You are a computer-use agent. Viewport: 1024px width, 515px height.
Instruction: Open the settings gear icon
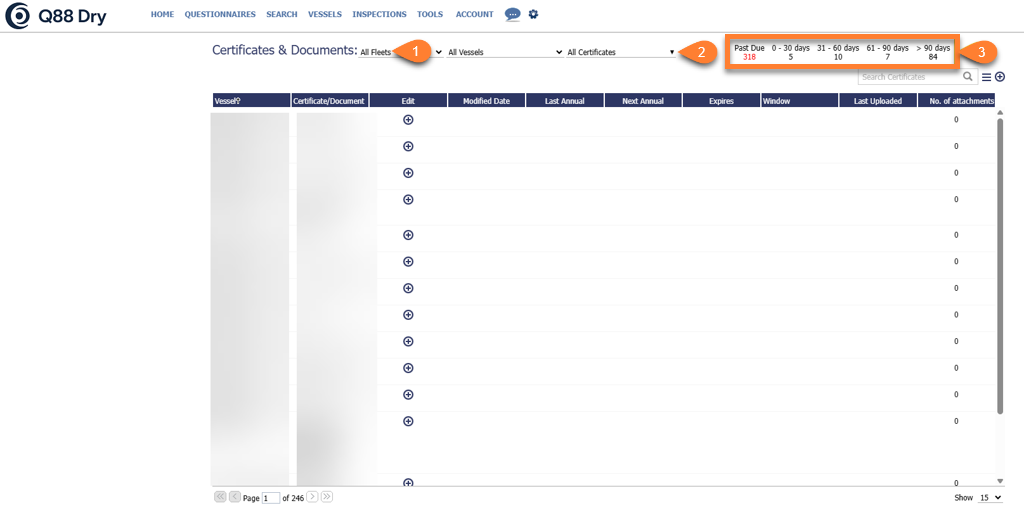(x=533, y=14)
